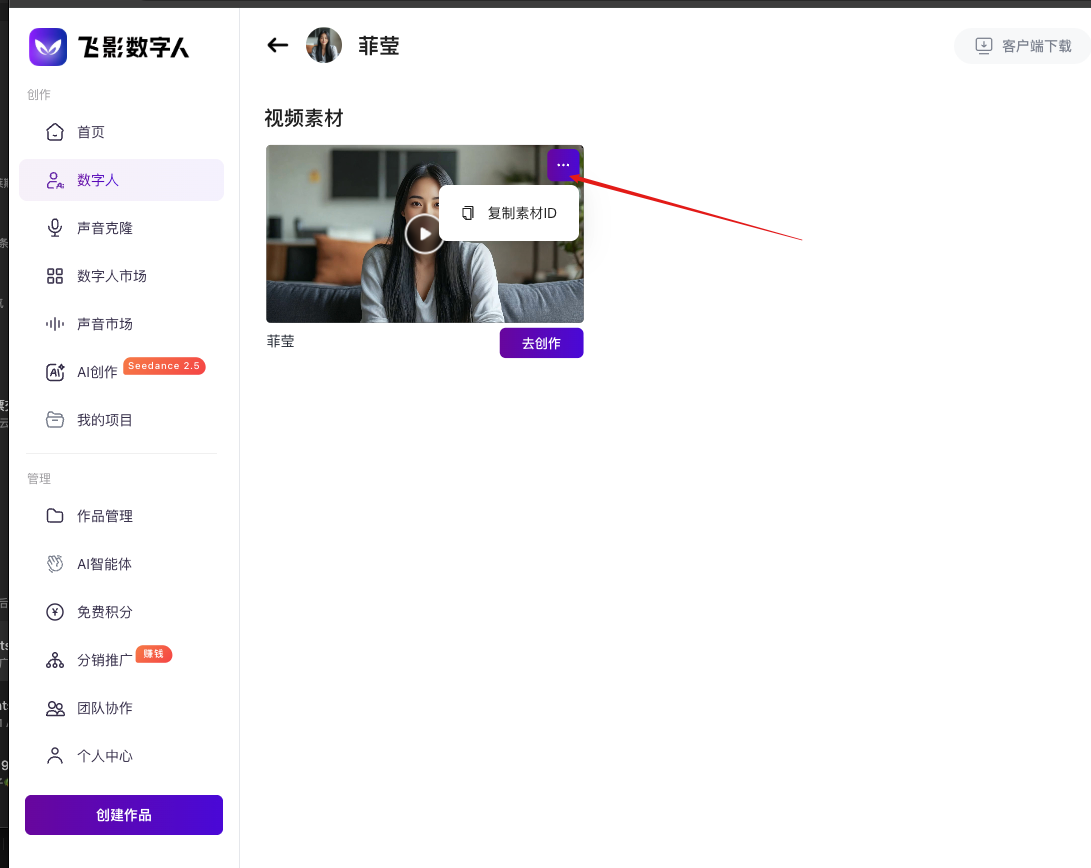The image size is (1091, 868).
Task: Toggle the three-dot more options button
Action: pyautogui.click(x=564, y=165)
